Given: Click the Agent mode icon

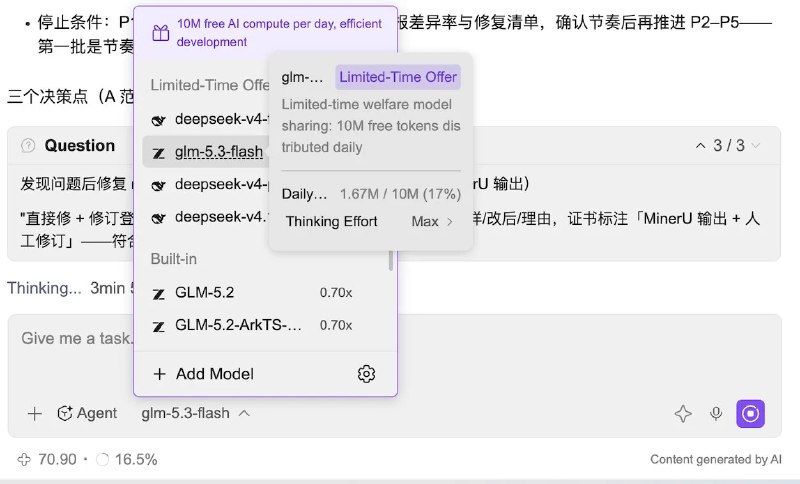Looking at the screenshot, I should click(65, 413).
